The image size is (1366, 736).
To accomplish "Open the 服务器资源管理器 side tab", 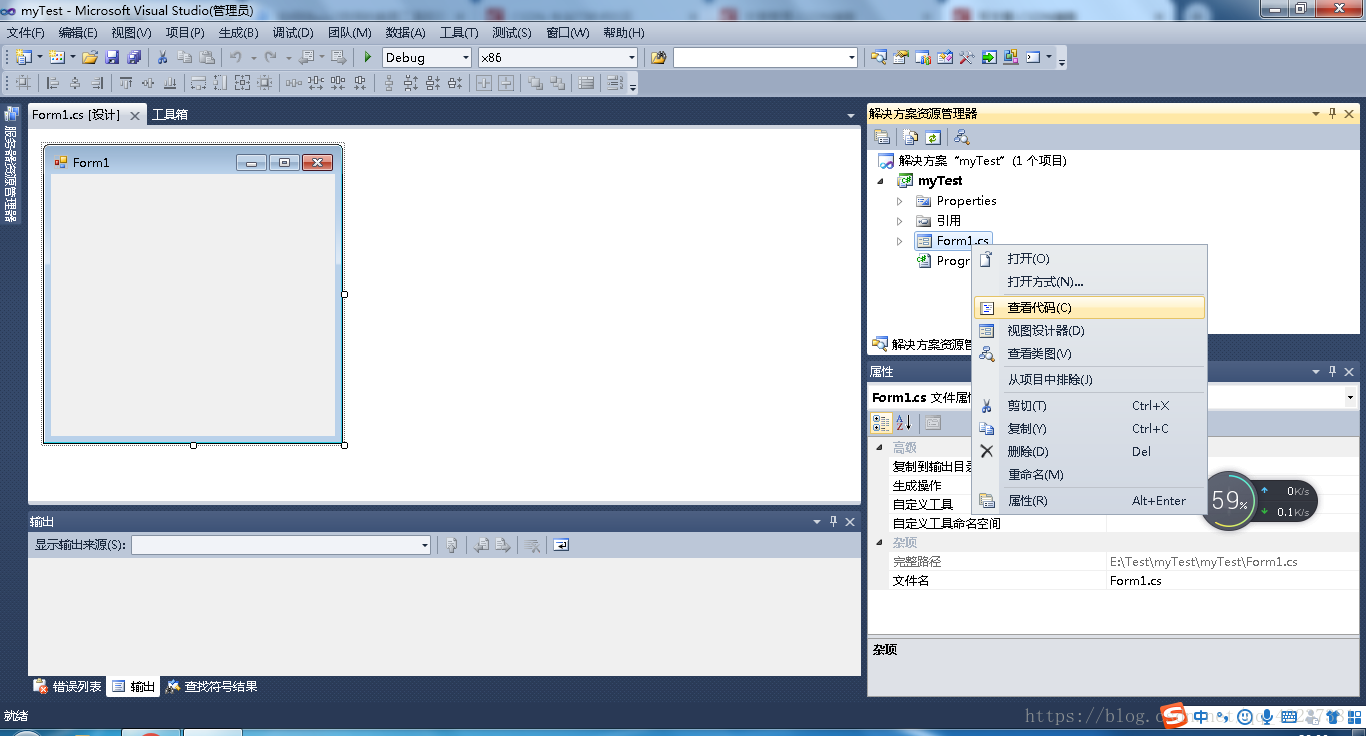I will click(x=11, y=165).
